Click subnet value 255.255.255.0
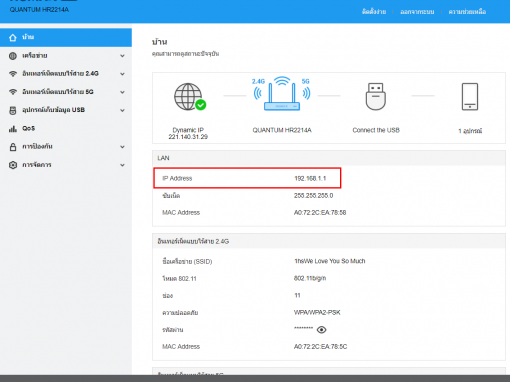510x382 pixels. (313, 196)
